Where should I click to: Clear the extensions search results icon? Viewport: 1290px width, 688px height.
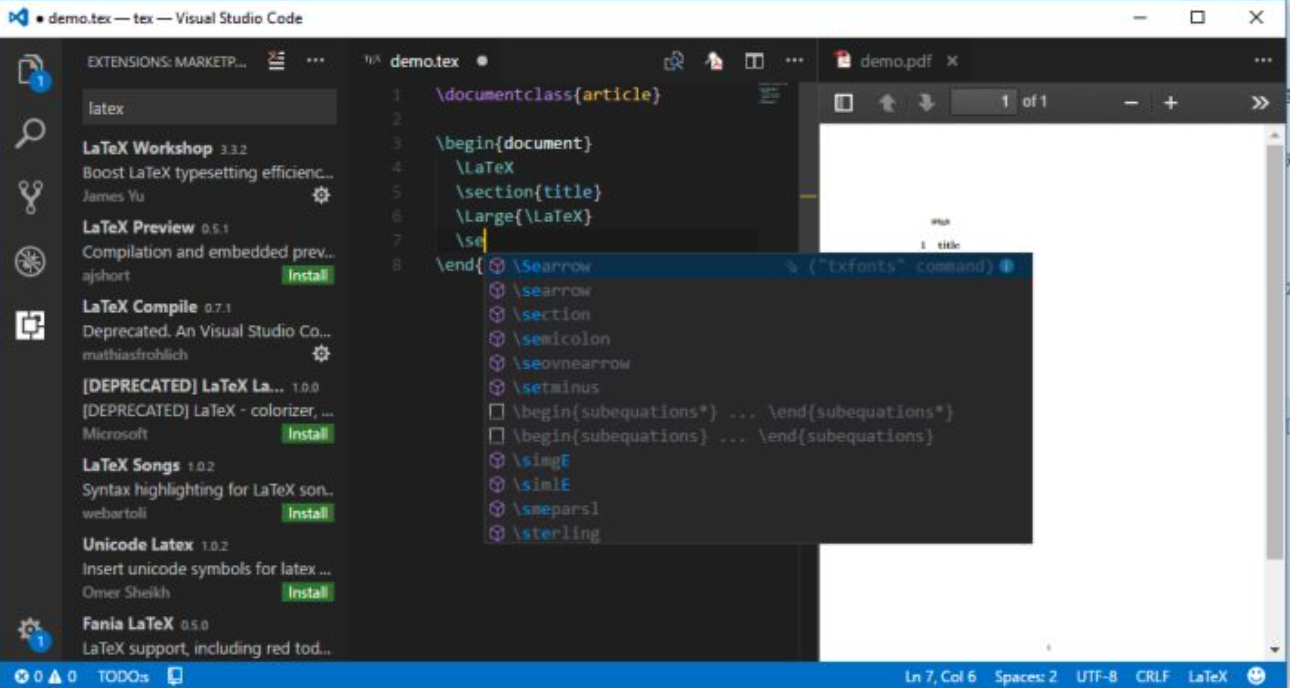(277, 61)
